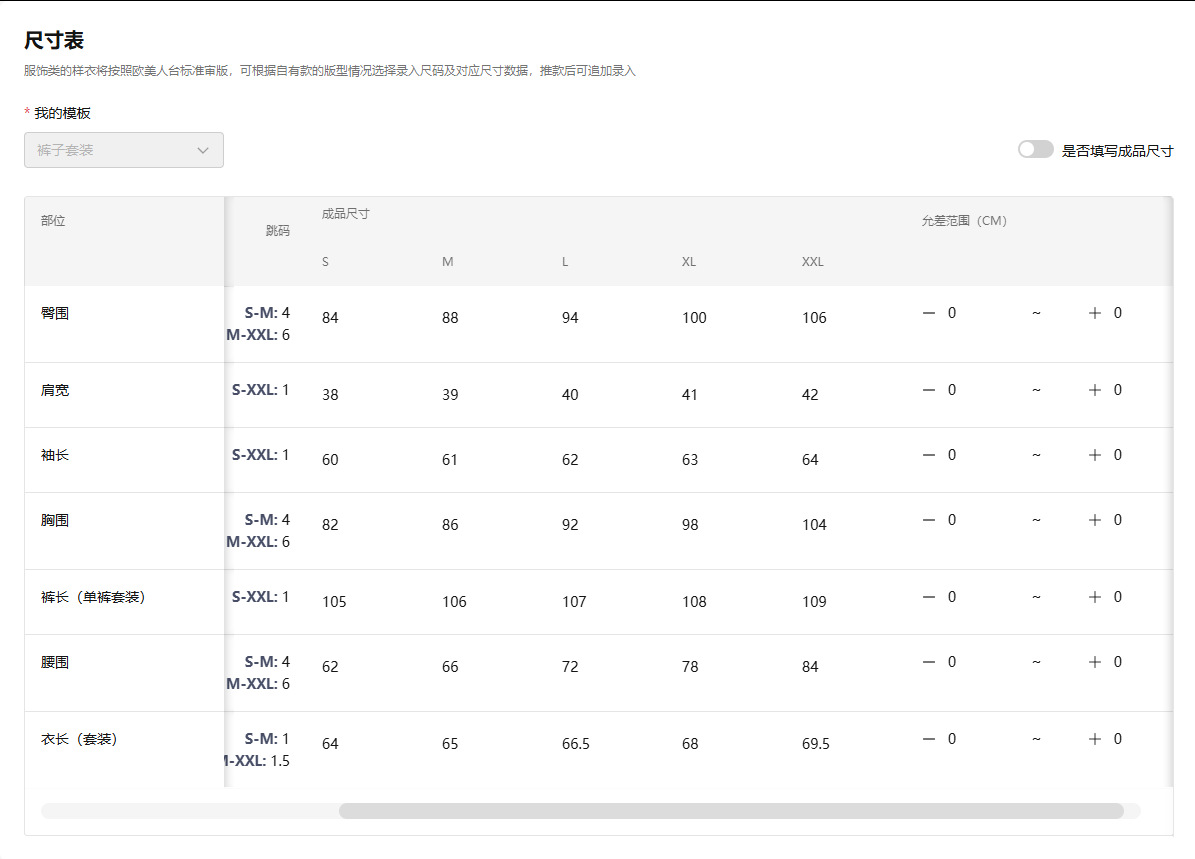This screenshot has width=1195, height=859.
Task: Click the horizontal scrollbar below the table
Action: pyautogui.click(x=738, y=812)
